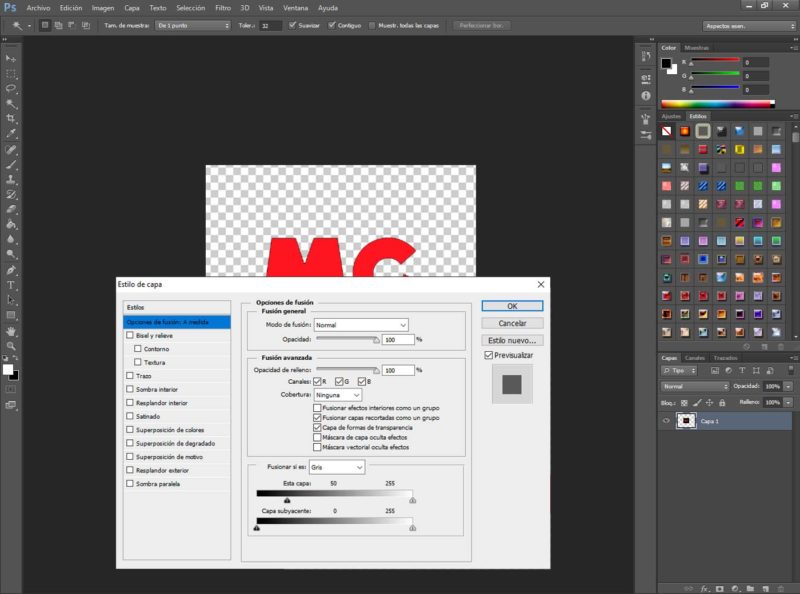This screenshot has height=594, width=800.
Task: Open the Cobertura dropdown
Action: pos(339,395)
